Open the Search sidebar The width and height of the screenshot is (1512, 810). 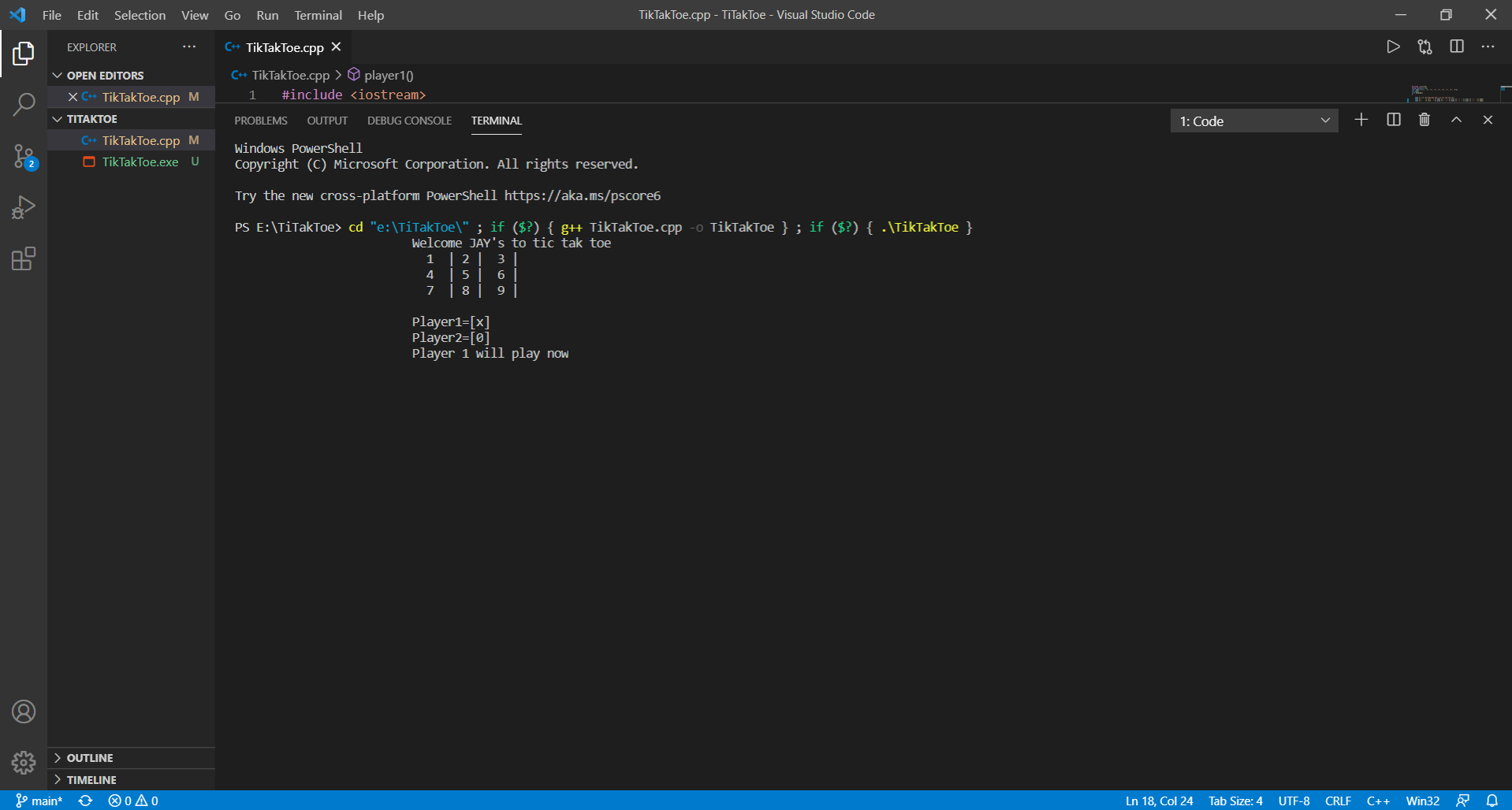click(24, 103)
